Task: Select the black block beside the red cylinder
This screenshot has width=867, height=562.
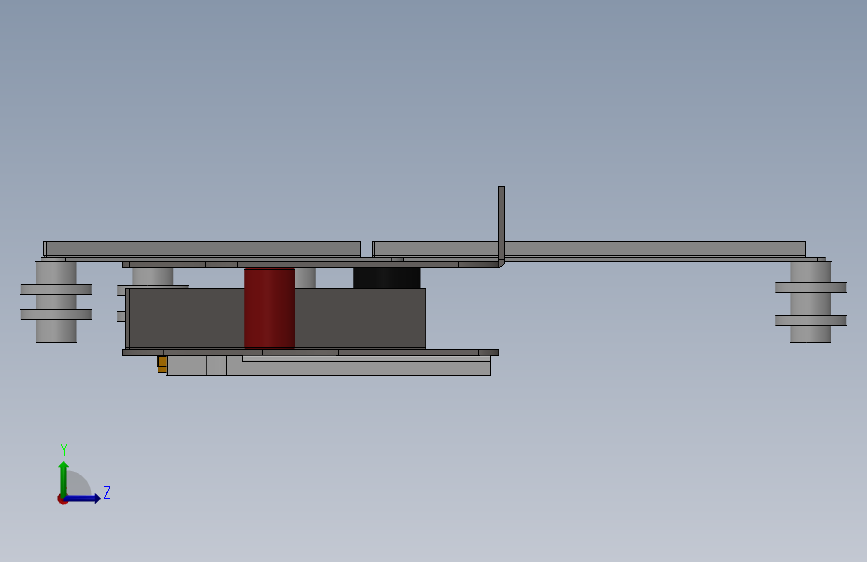Action: click(387, 278)
